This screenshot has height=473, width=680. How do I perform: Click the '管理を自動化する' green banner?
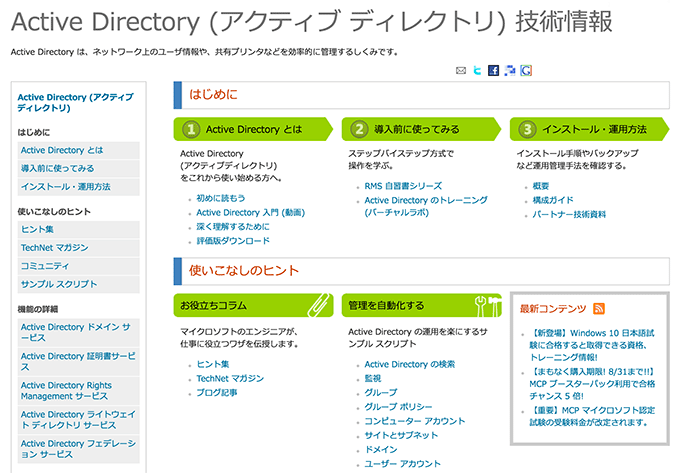click(421, 305)
